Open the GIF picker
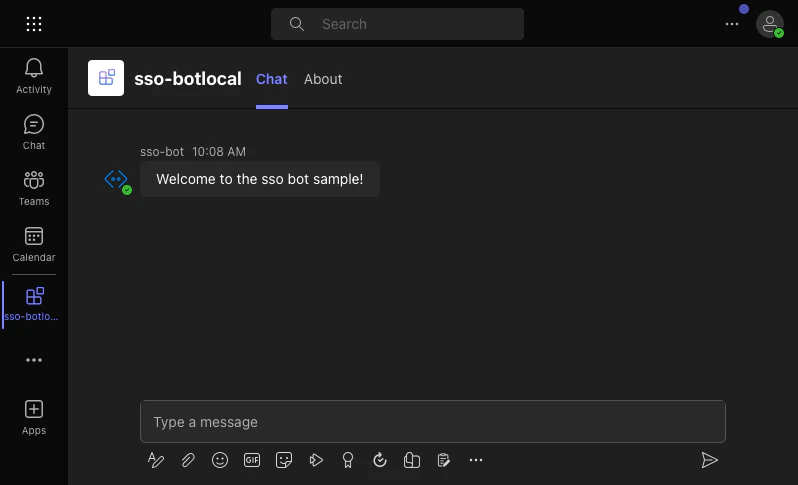This screenshot has width=798, height=485. click(252, 460)
